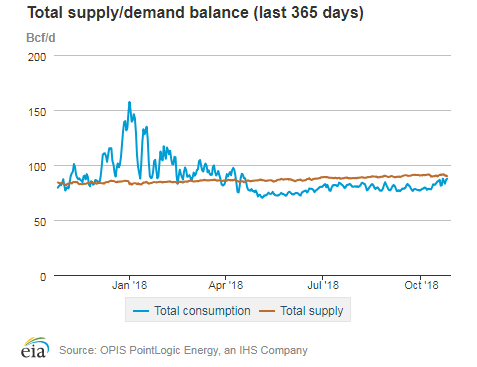Click the 'Bcf/d' unit label
Image resolution: width=477 pixels, height=367 pixels.
click(x=41, y=38)
